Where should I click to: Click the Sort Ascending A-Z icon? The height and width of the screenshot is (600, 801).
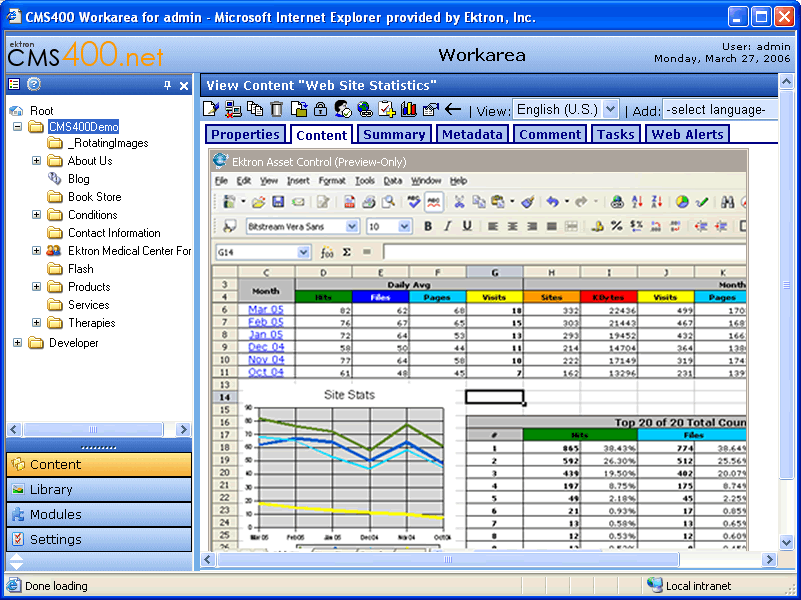tap(637, 202)
